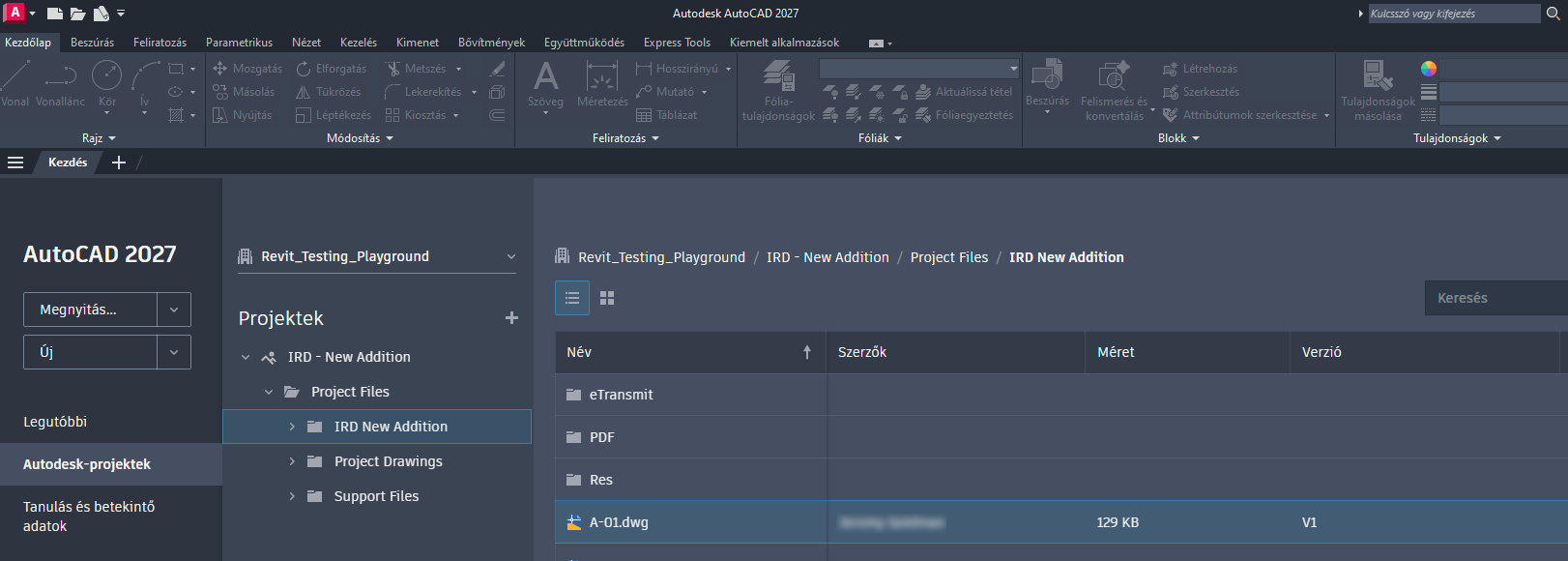Click the search magnifier icon in title bar
1568x561 pixels.
click(x=1553, y=14)
